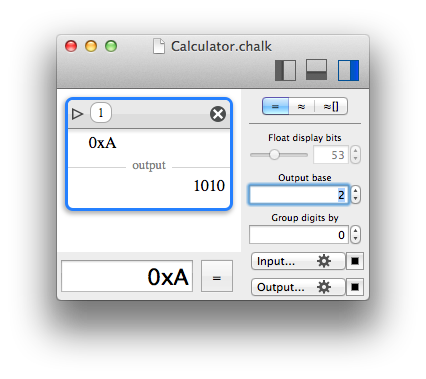Click in the 0xA expression input field
426x379 pixels.
[127, 276]
